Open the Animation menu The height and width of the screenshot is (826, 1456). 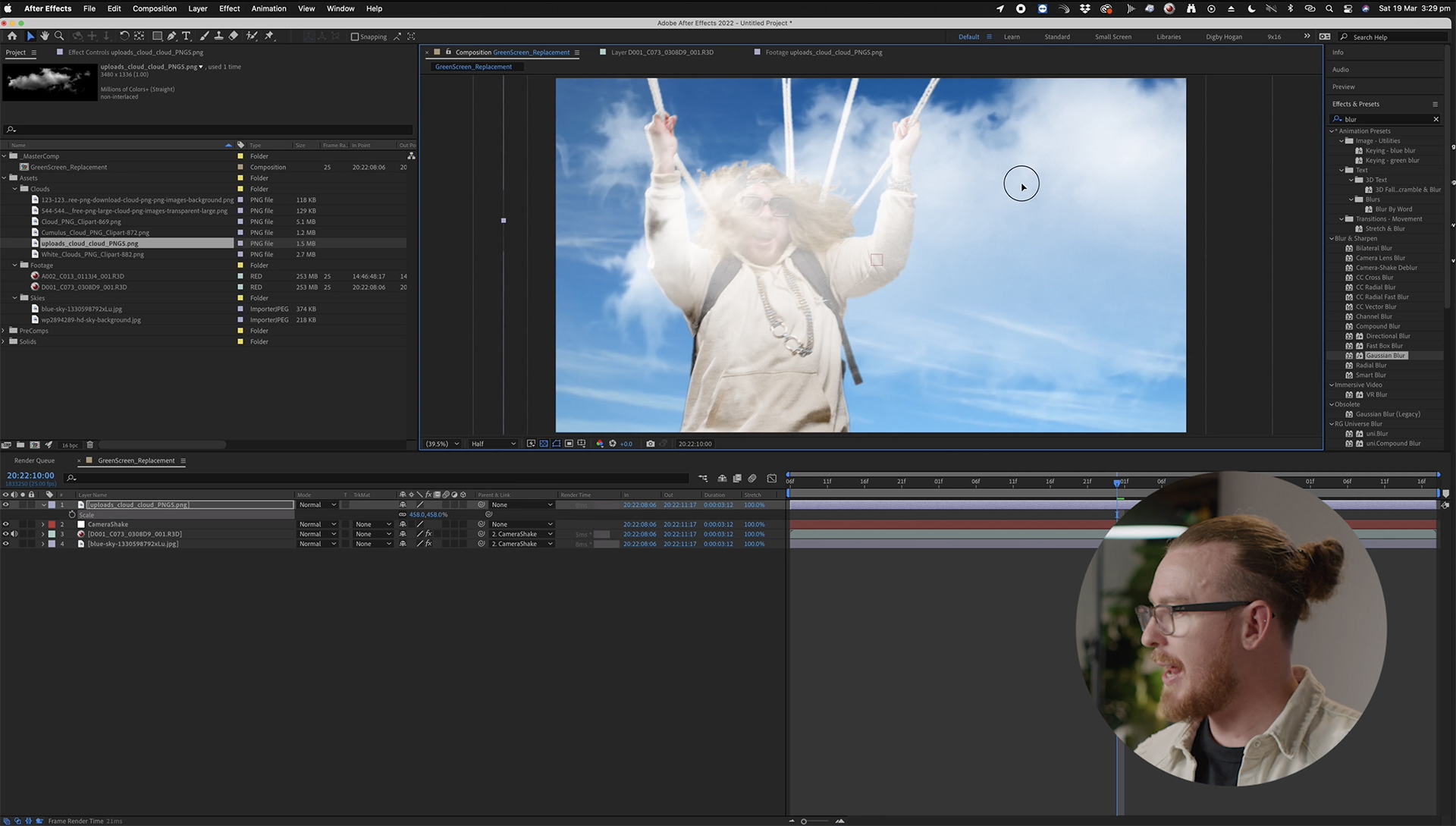click(x=268, y=8)
